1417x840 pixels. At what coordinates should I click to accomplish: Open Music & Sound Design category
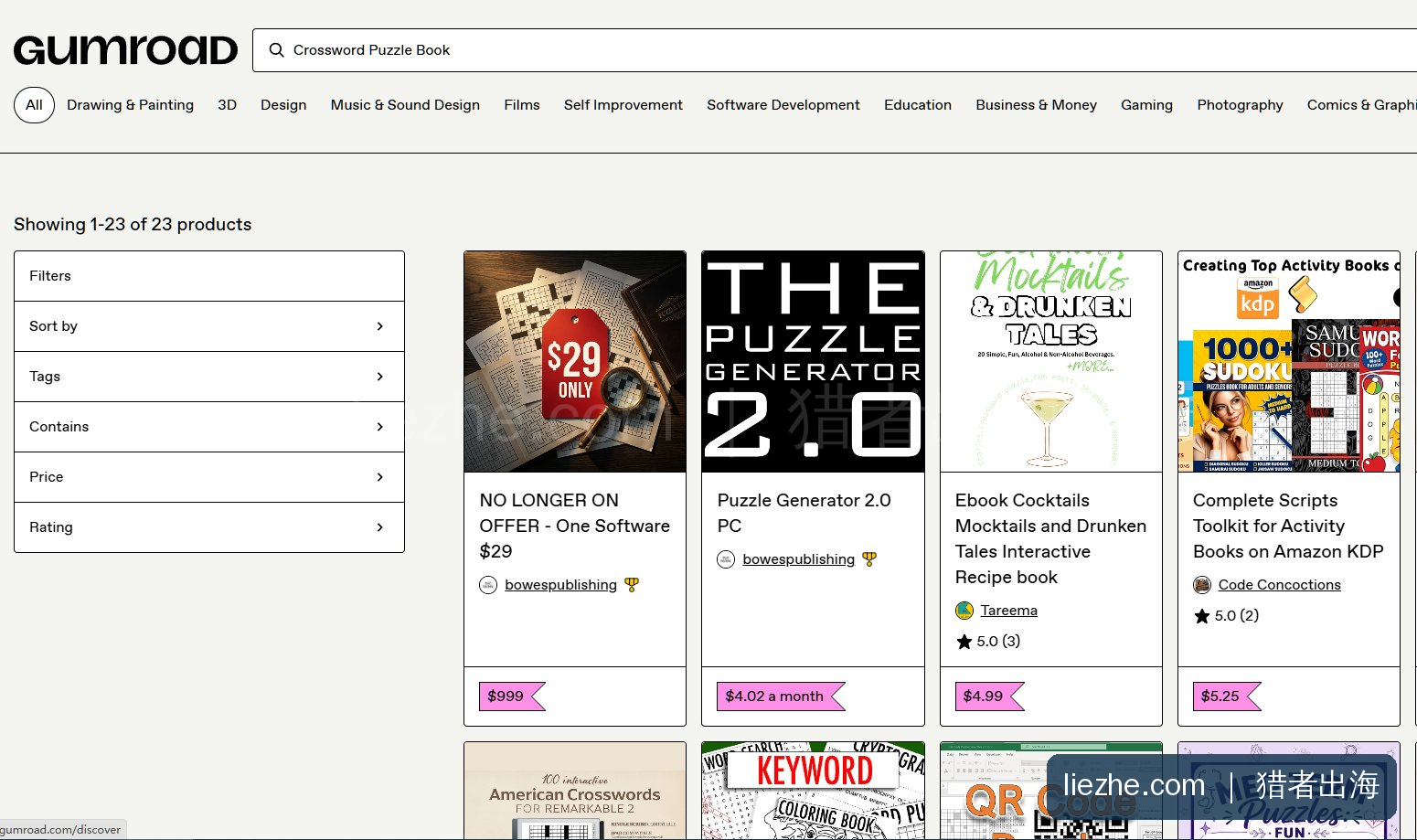click(405, 104)
